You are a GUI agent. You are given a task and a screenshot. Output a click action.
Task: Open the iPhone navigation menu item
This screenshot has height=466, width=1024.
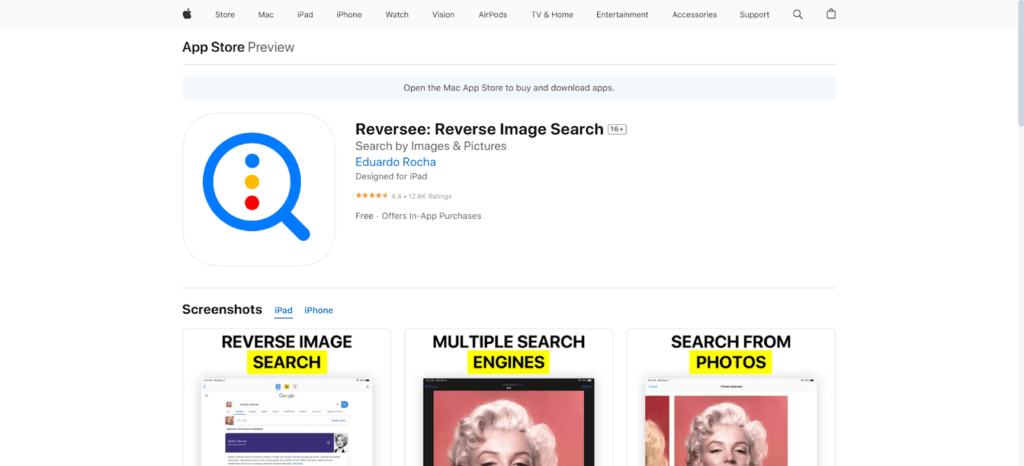(x=349, y=15)
